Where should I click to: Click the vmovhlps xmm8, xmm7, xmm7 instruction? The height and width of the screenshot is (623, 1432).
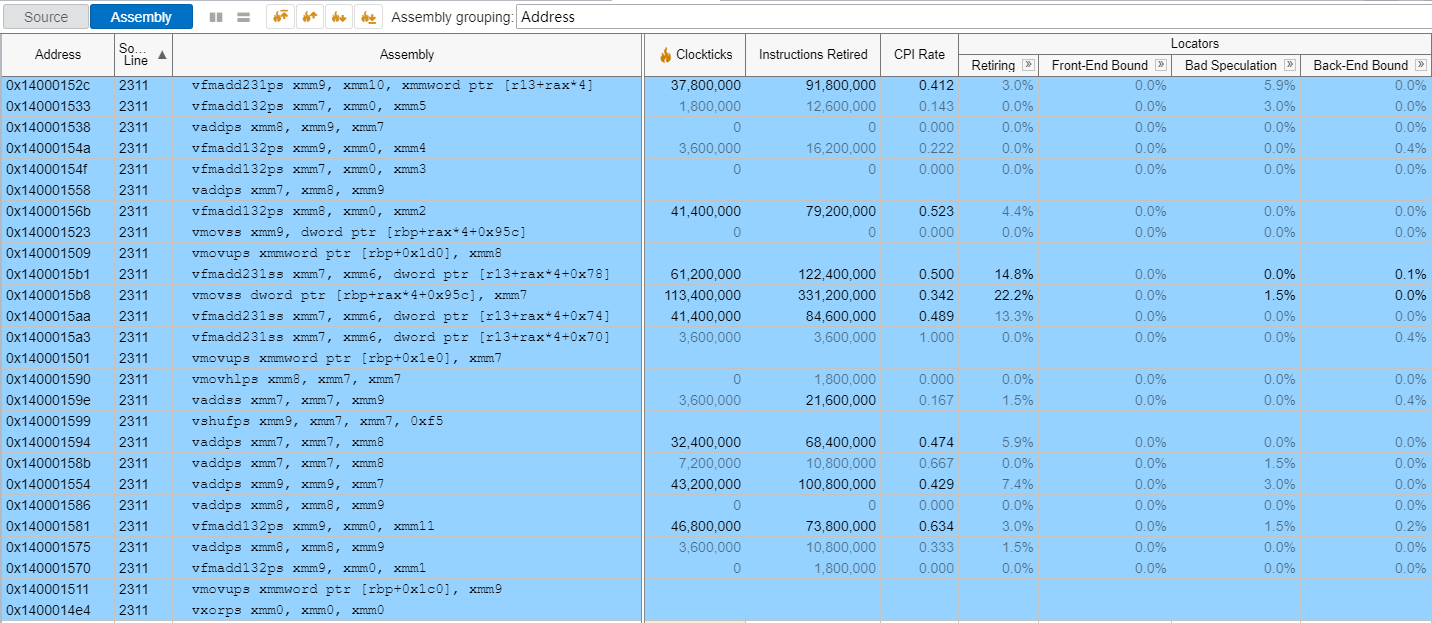point(296,380)
